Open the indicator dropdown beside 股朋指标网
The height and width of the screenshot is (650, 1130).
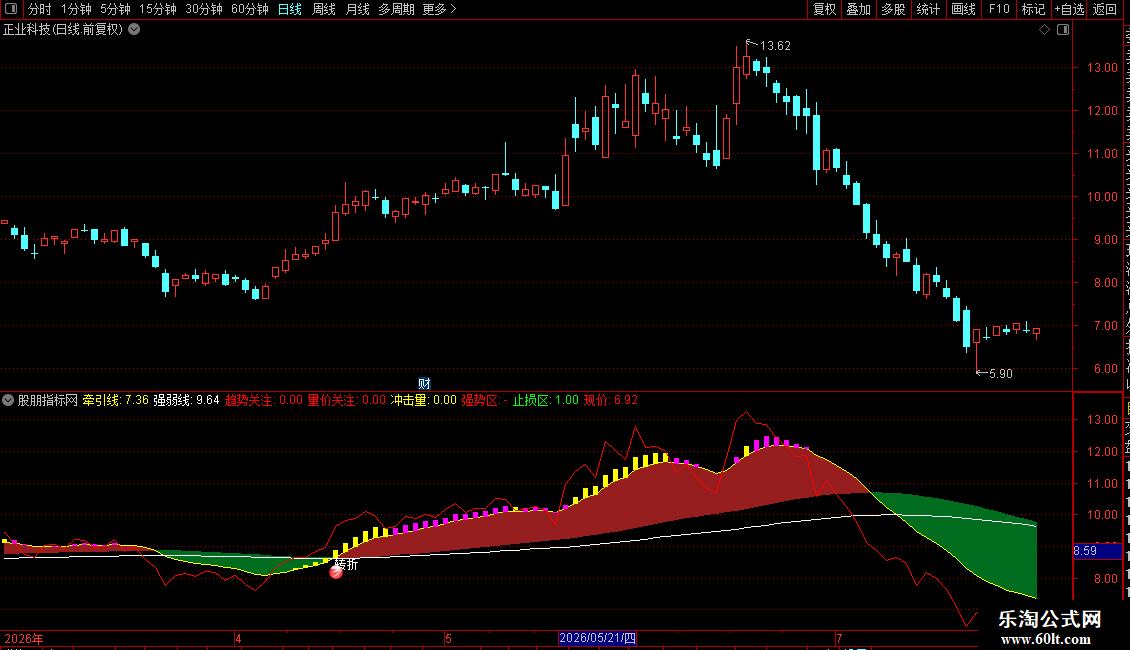(8, 400)
